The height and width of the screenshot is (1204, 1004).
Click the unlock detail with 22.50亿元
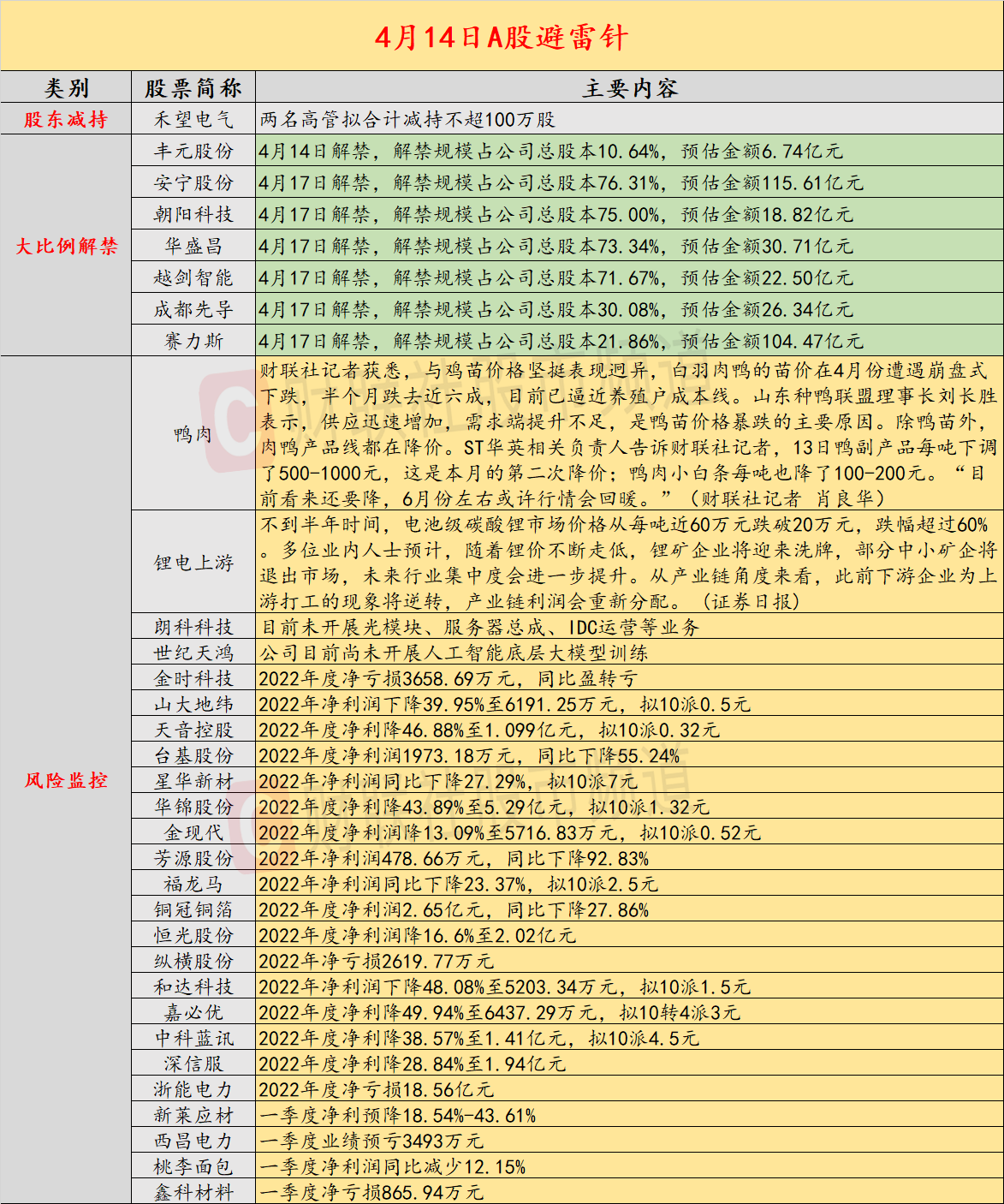coord(556,278)
